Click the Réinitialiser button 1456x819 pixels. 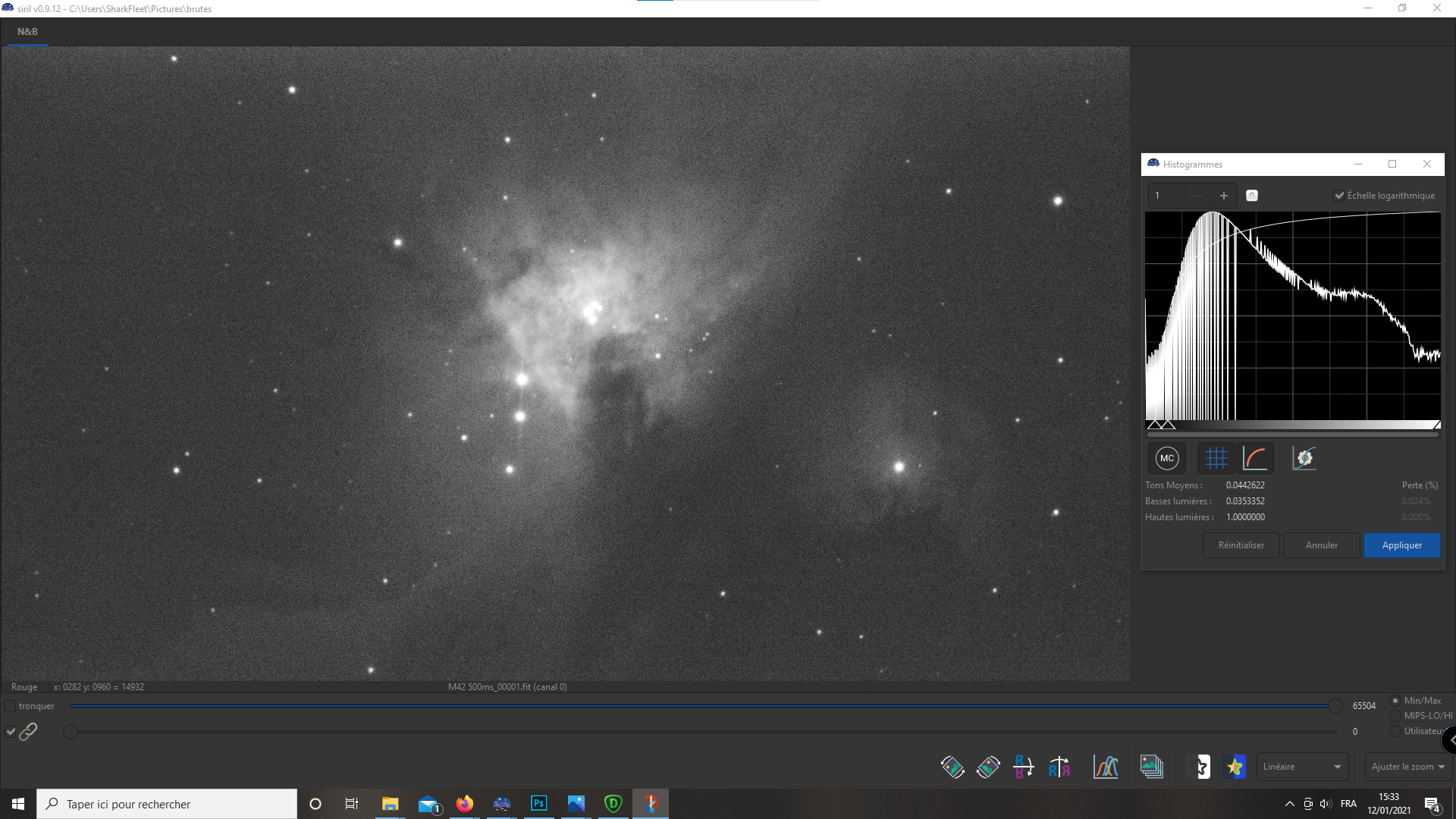point(1241,545)
